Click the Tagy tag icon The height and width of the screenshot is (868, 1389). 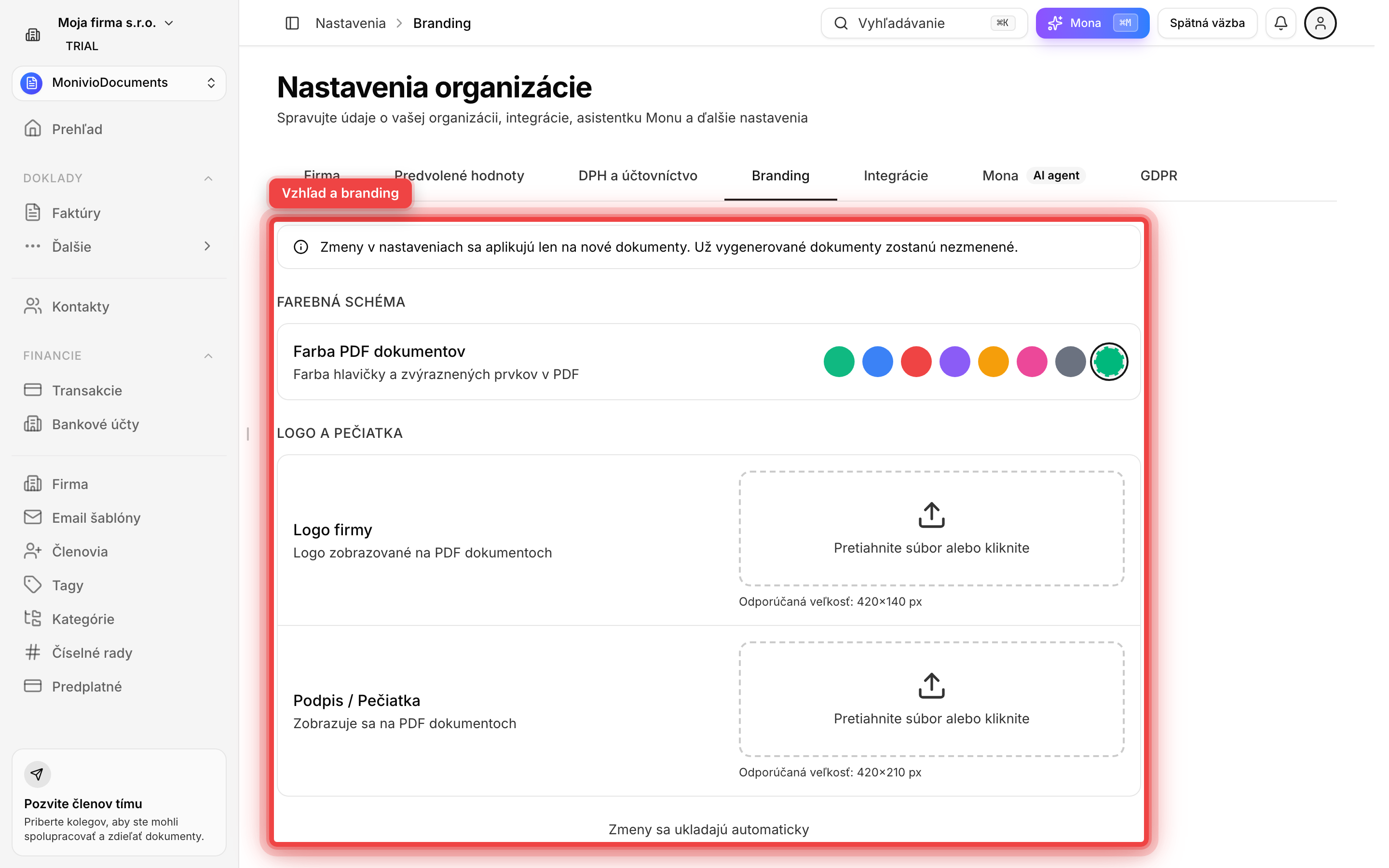[x=33, y=585]
